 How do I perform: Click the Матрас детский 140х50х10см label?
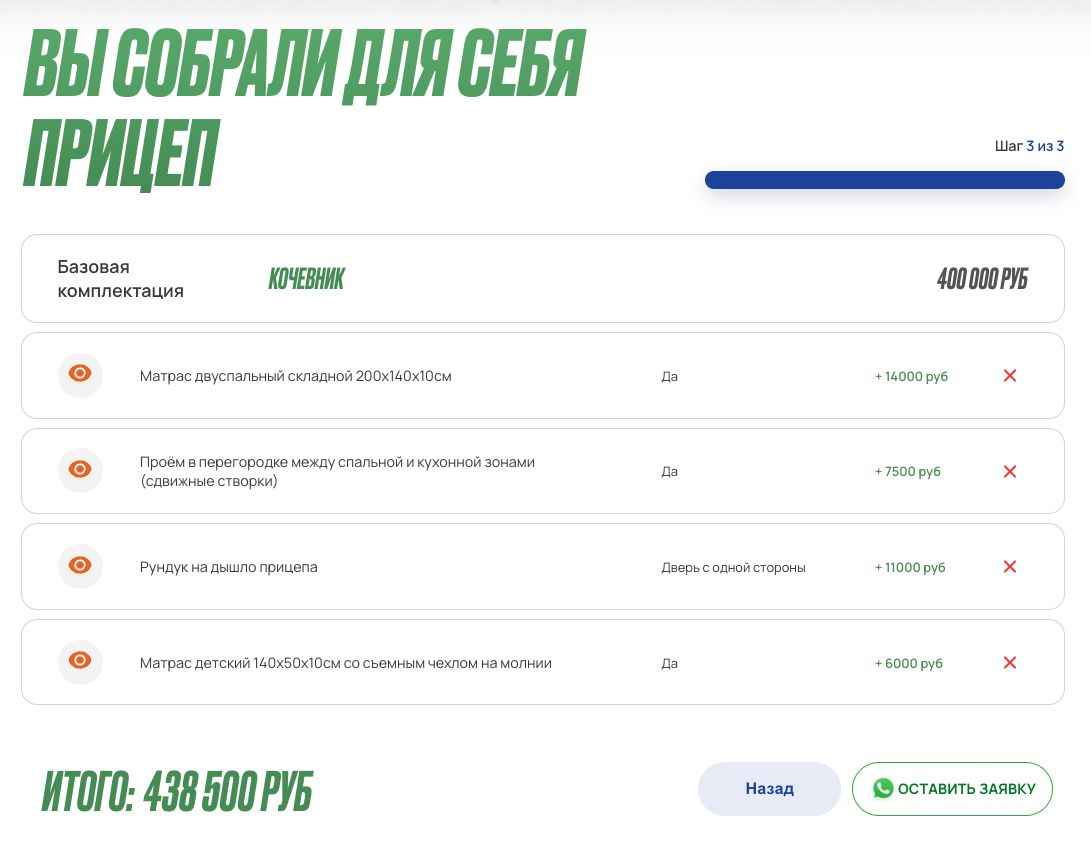tap(345, 663)
